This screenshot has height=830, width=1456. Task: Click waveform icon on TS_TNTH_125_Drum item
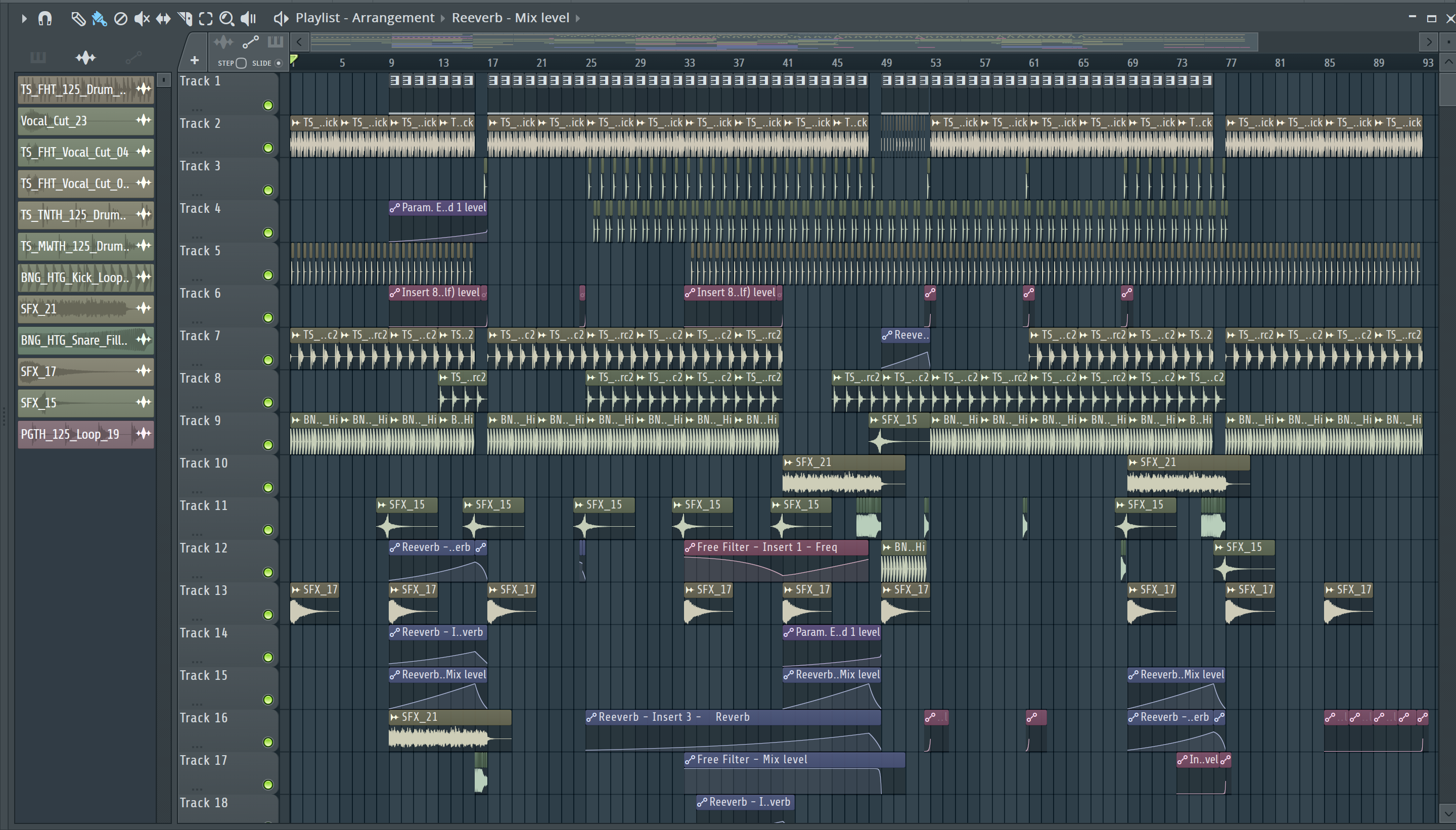tap(144, 214)
